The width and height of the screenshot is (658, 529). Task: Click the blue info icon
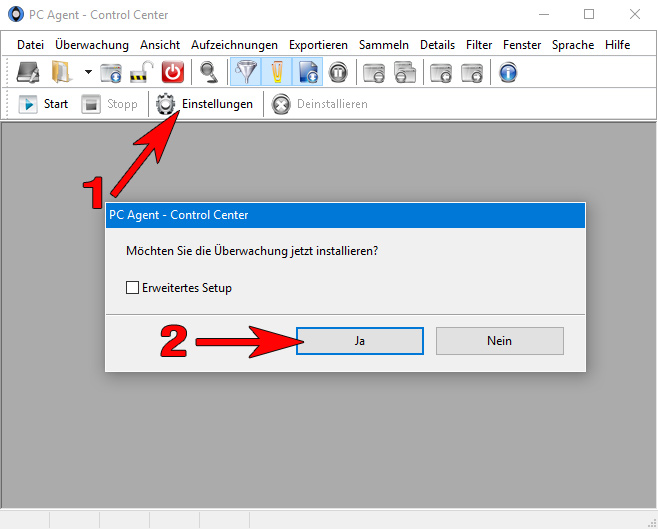click(508, 72)
